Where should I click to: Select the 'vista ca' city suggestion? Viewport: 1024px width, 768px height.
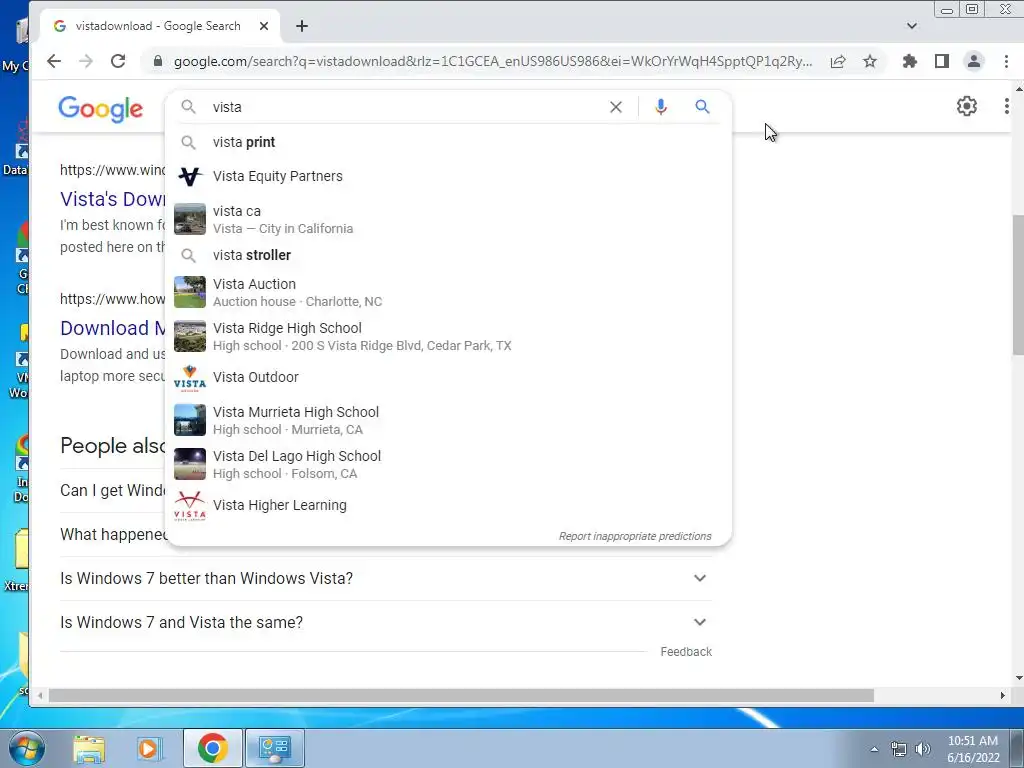click(449, 219)
